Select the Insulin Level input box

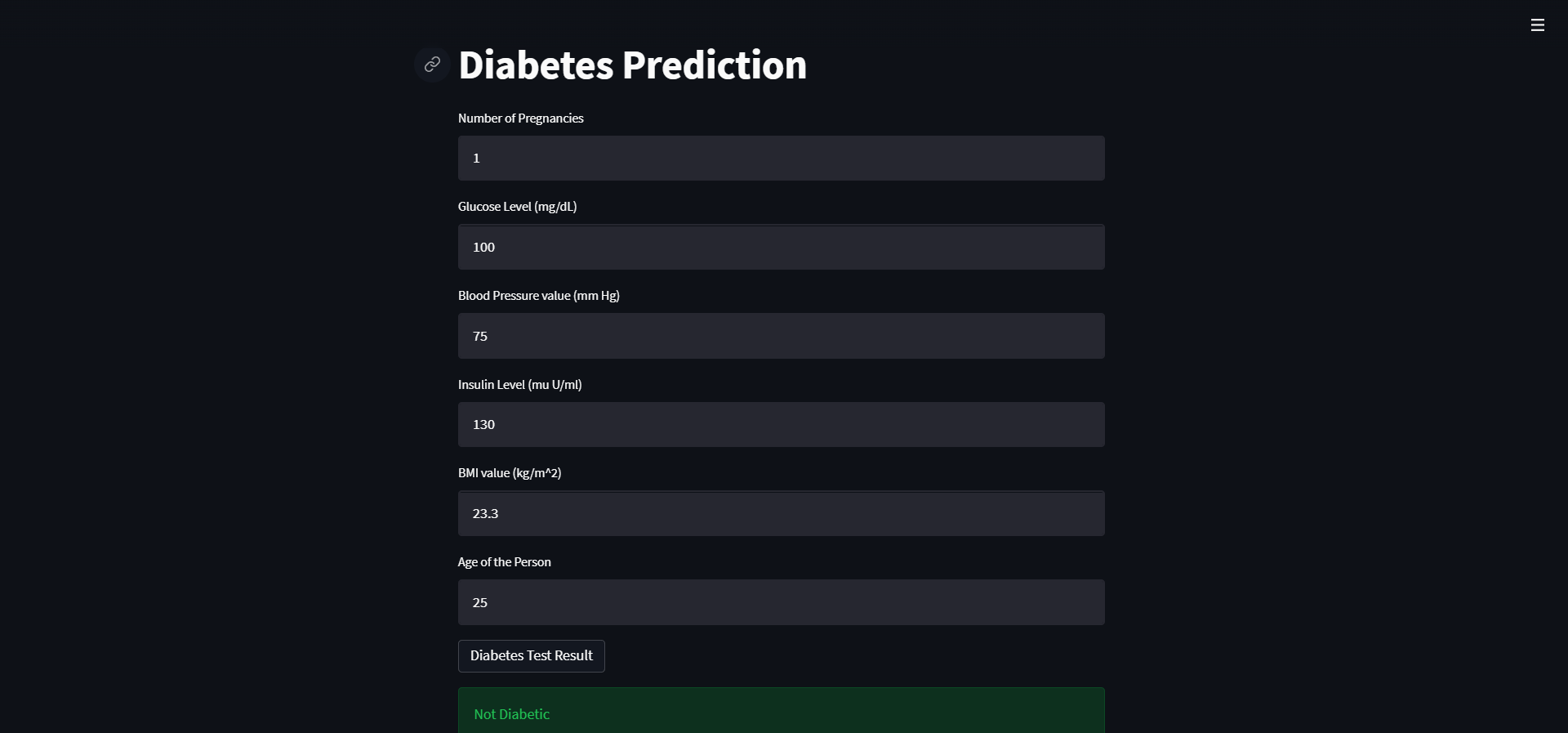[x=781, y=424]
